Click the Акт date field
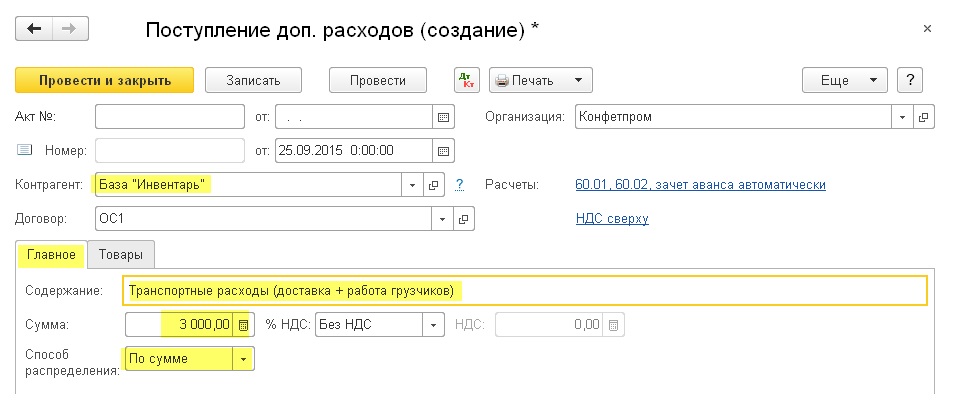This screenshot has width=956, height=405. coord(354,116)
